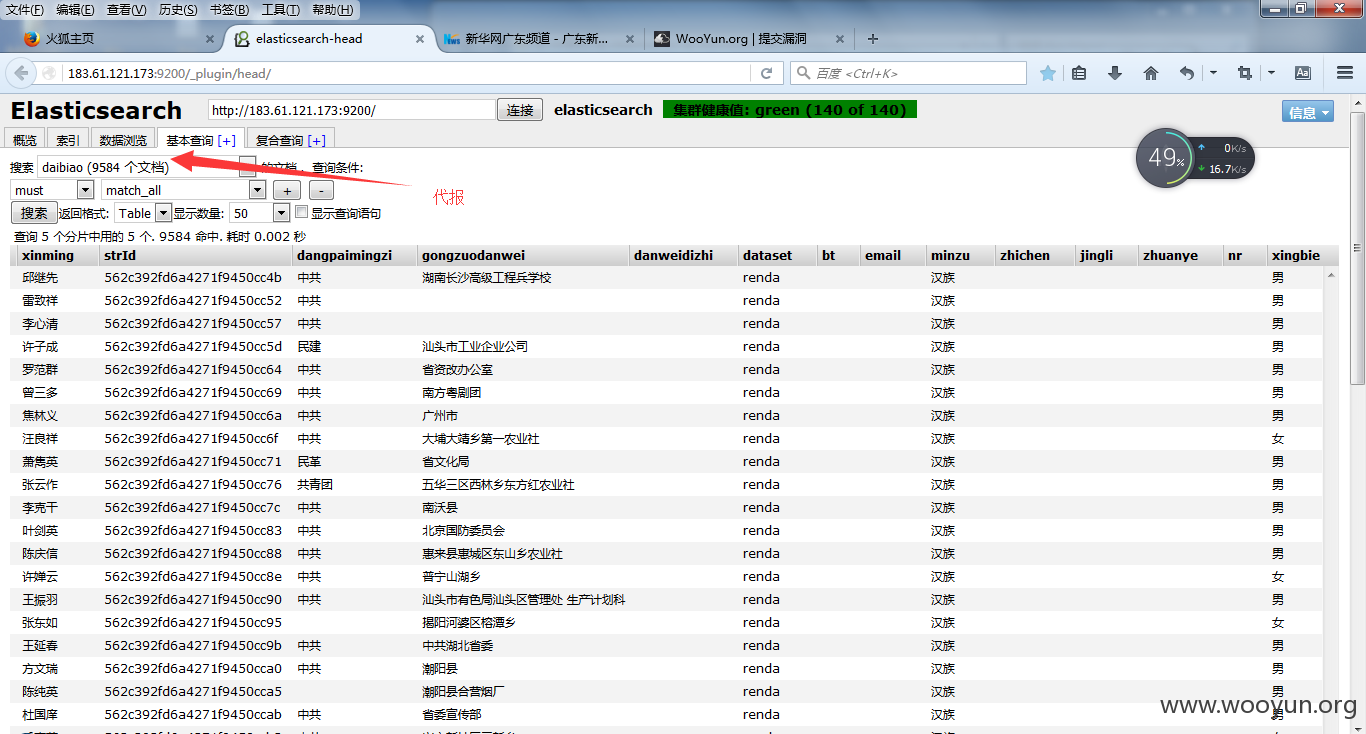The height and width of the screenshot is (734, 1366).
Task: Add a new 基本查询 tab via [+]
Action: pyautogui.click(x=227, y=140)
